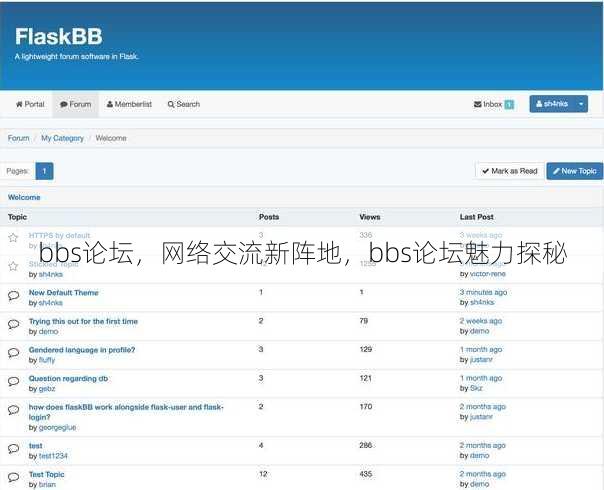
Task: Click speech bubble icon for Test Topic row
Action: [x=13, y=477]
